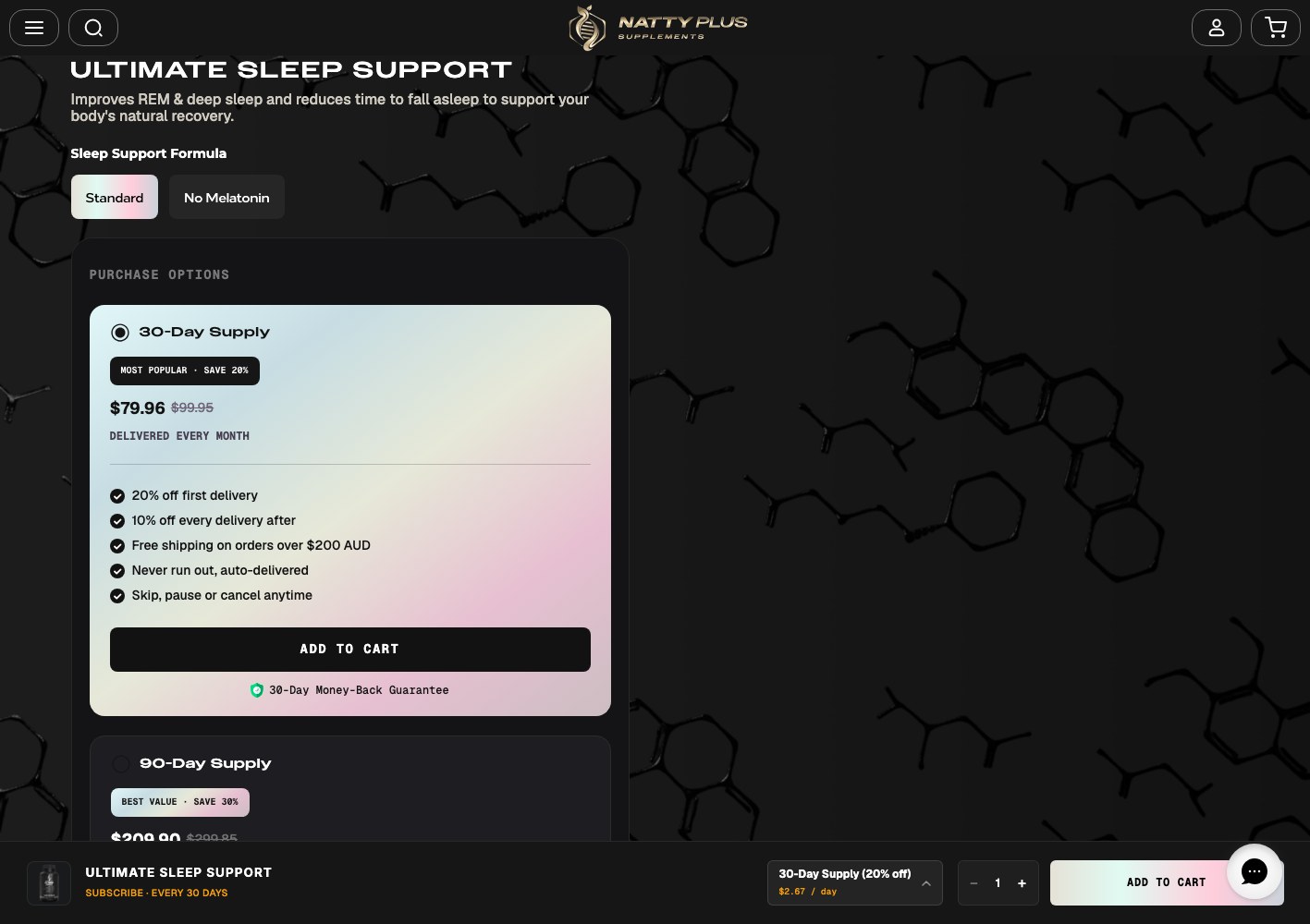Click ADD TO CART in the sticky bottom bar
This screenshot has width=1310, height=924.
tap(1167, 882)
